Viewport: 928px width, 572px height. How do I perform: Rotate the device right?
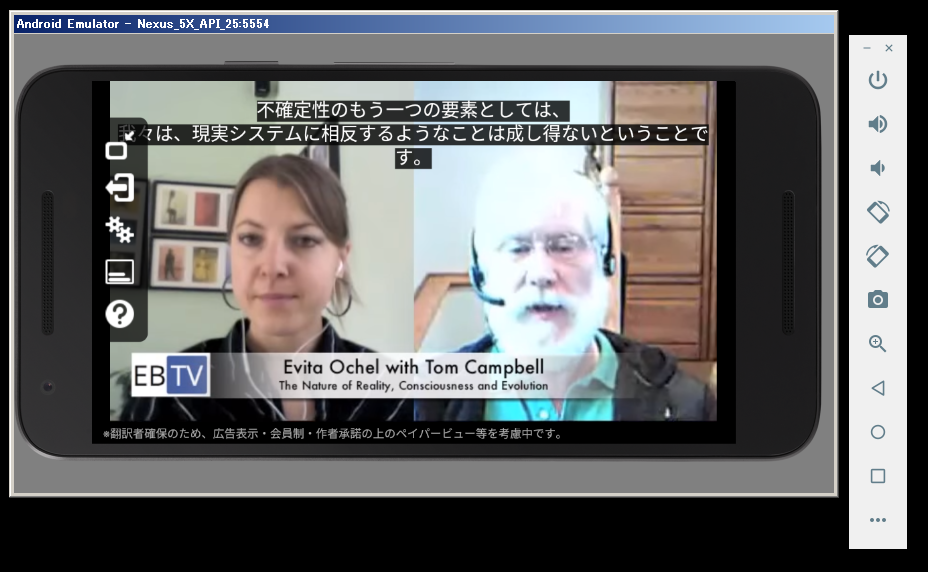[877, 256]
